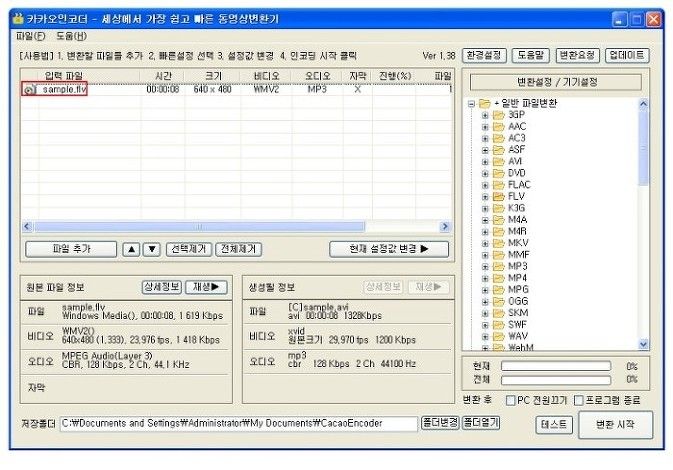
Task: Click the WAV folder icon
Action: pyautogui.click(x=498, y=336)
